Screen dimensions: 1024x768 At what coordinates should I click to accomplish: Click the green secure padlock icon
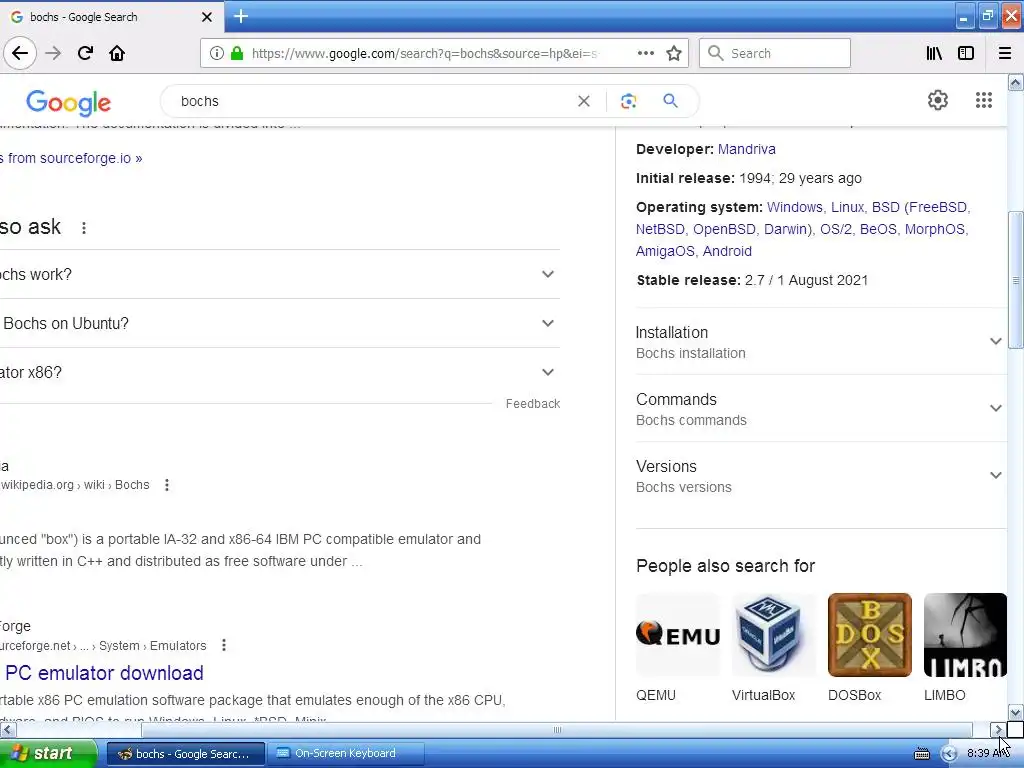point(237,53)
